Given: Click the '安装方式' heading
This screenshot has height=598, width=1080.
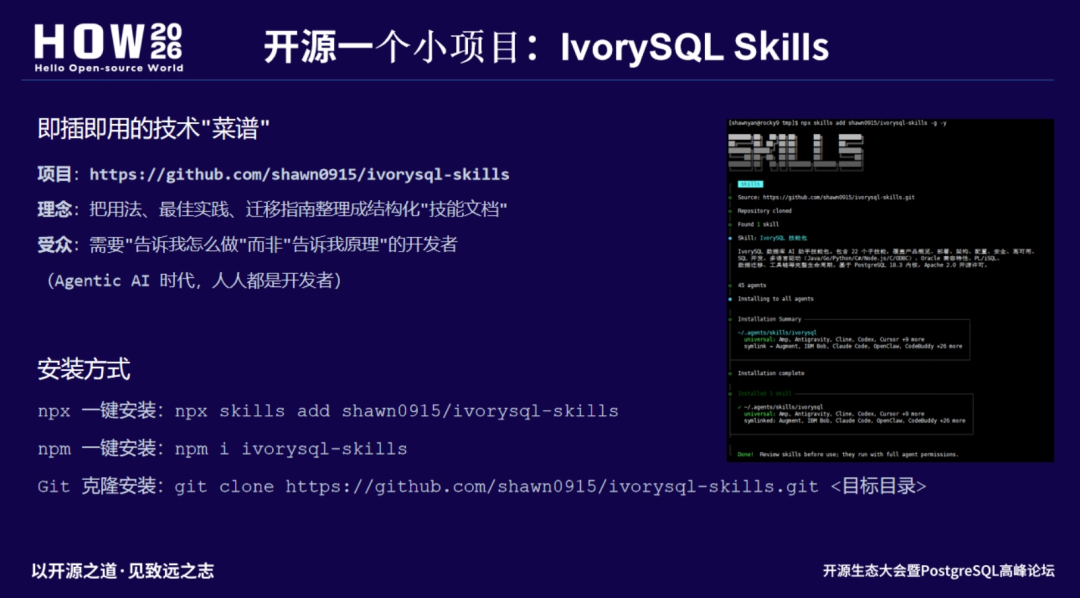Looking at the screenshot, I should 83,370.
